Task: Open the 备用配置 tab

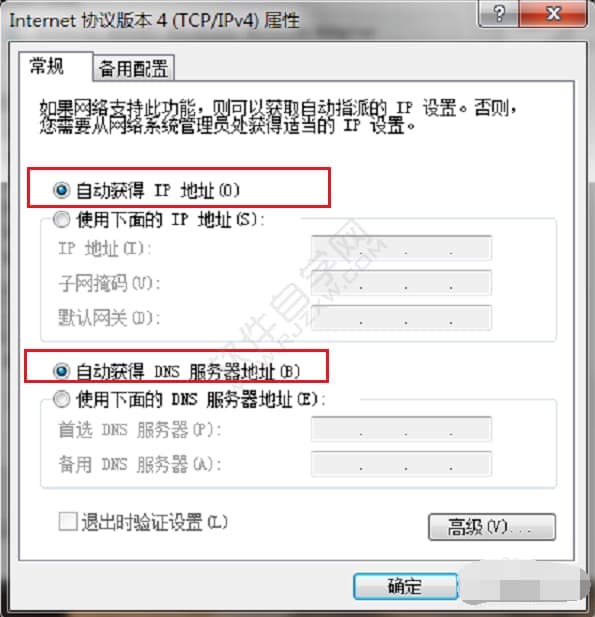Action: [x=133, y=68]
